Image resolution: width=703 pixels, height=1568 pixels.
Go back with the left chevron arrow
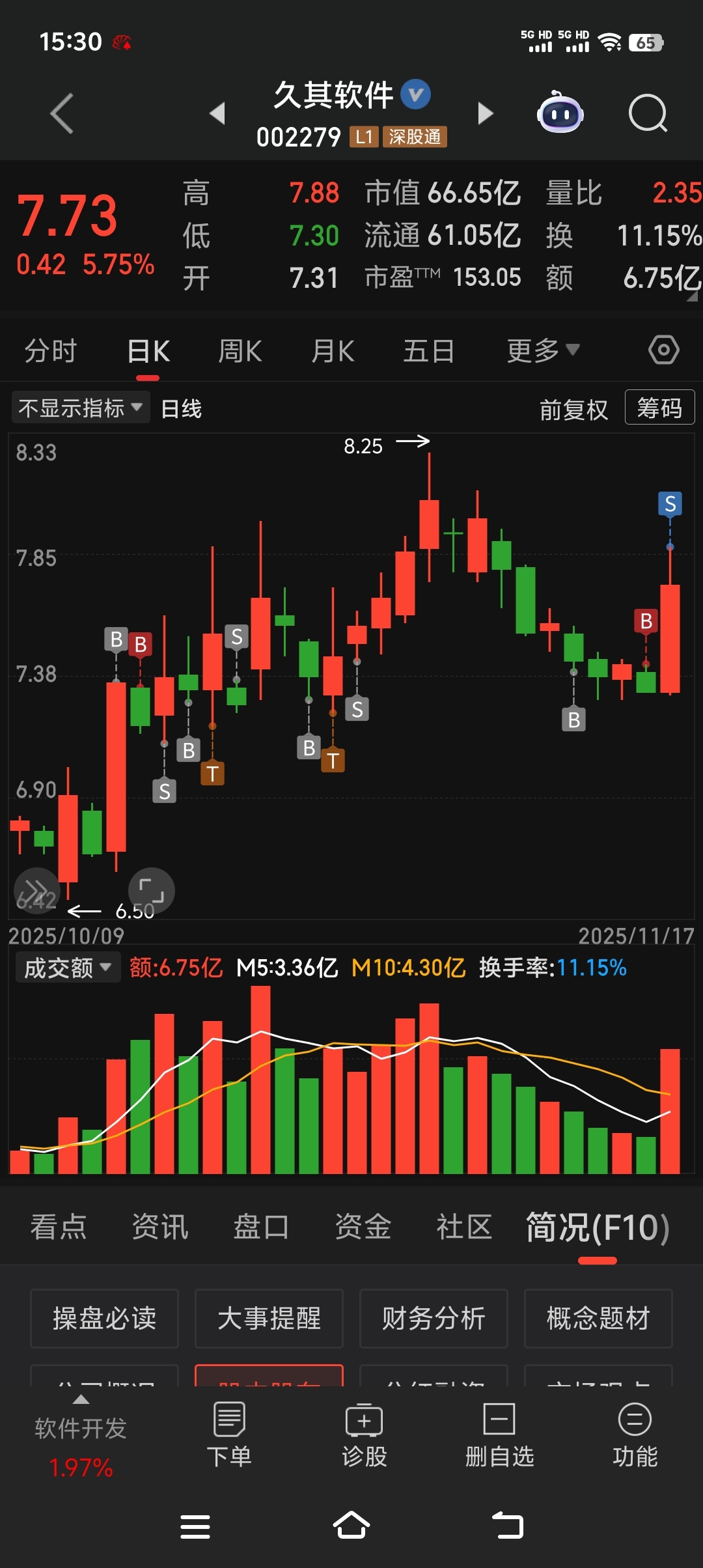[x=62, y=113]
